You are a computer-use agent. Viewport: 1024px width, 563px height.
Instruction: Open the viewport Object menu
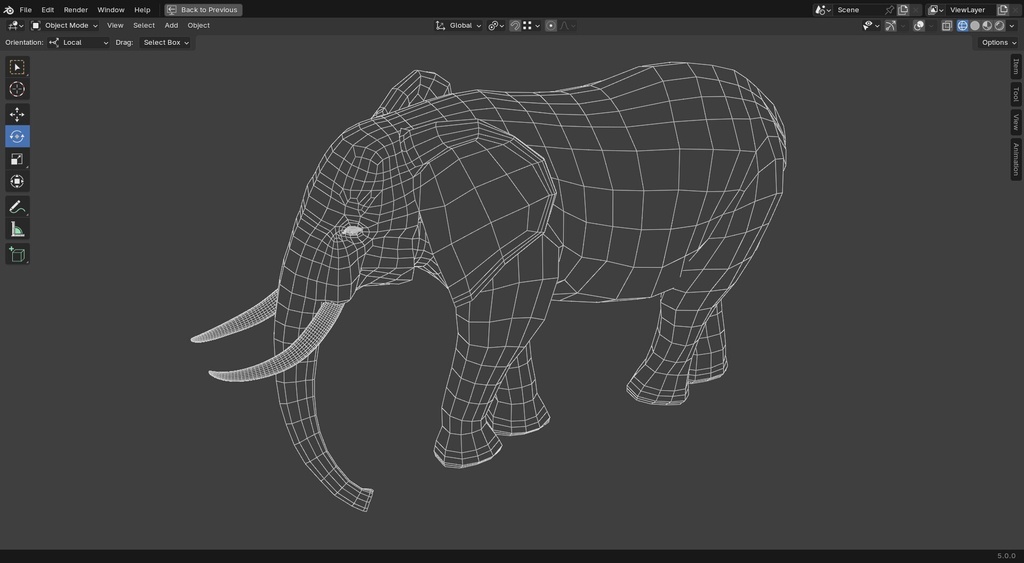[x=199, y=25]
